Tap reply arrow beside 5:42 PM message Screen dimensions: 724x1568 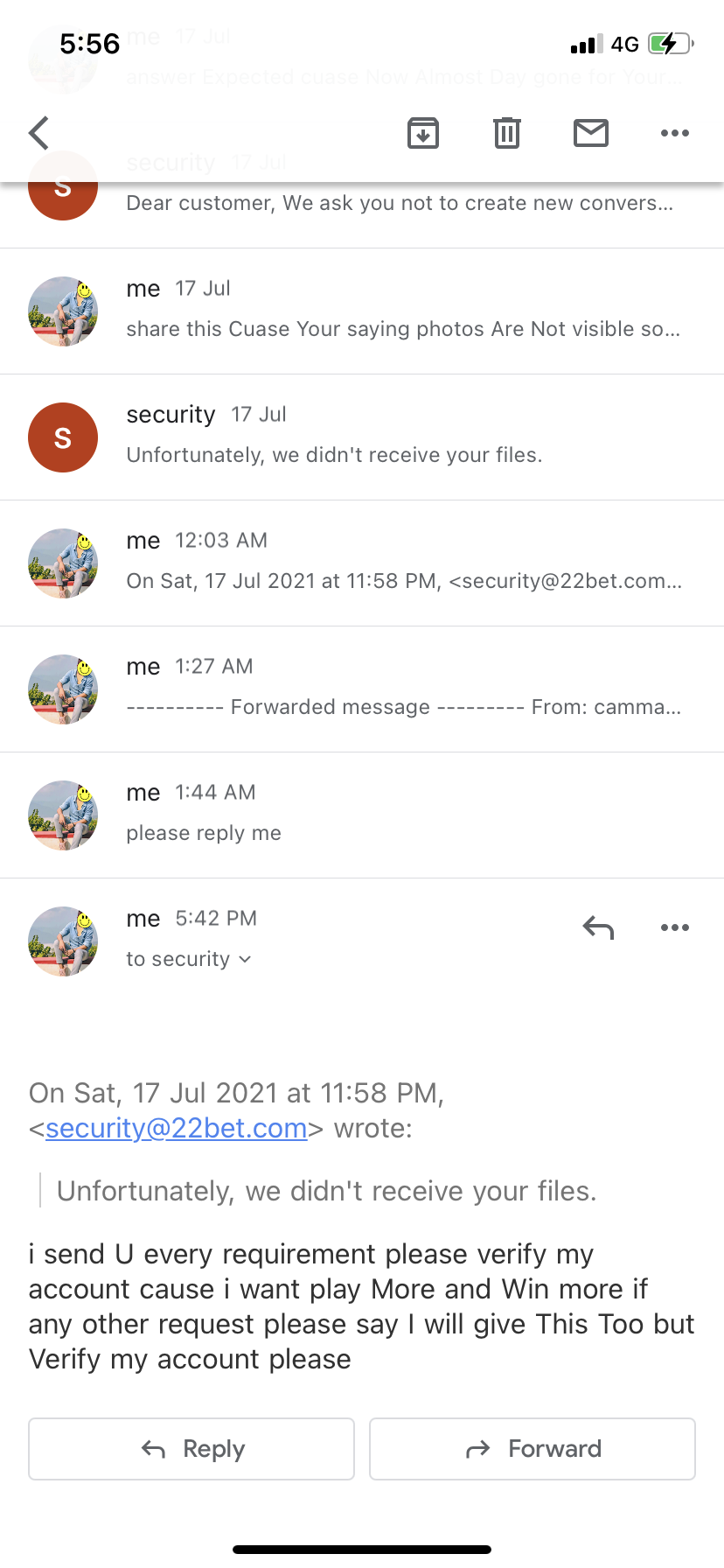click(x=598, y=927)
